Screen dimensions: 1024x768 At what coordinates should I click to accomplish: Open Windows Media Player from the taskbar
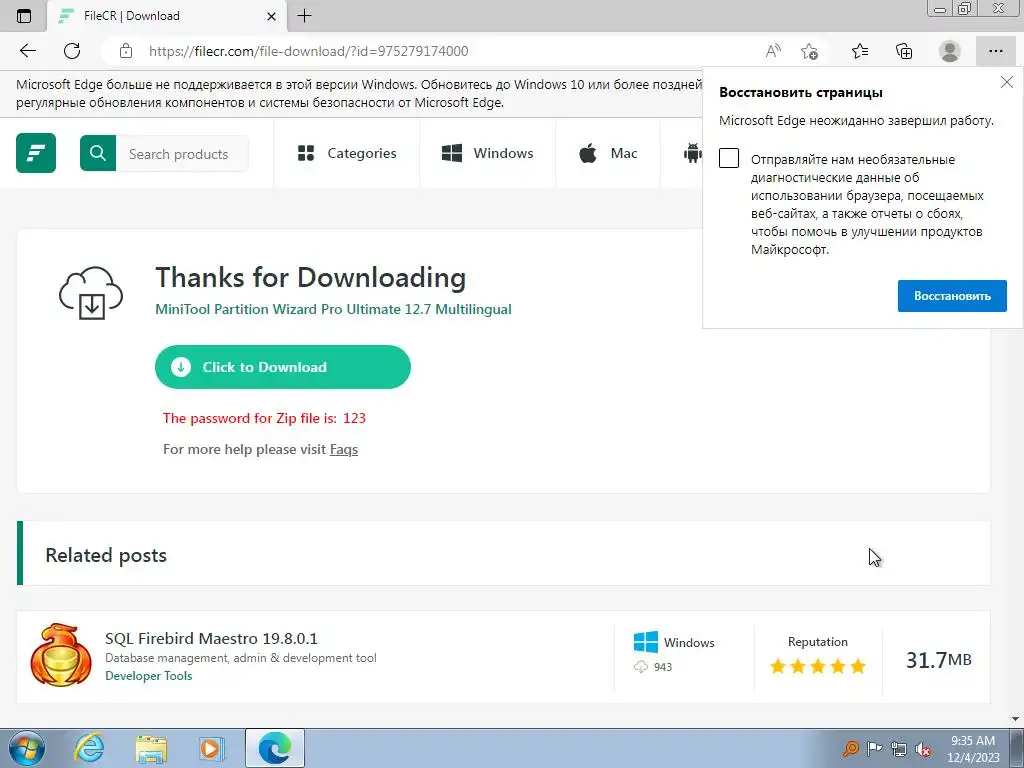coord(212,748)
